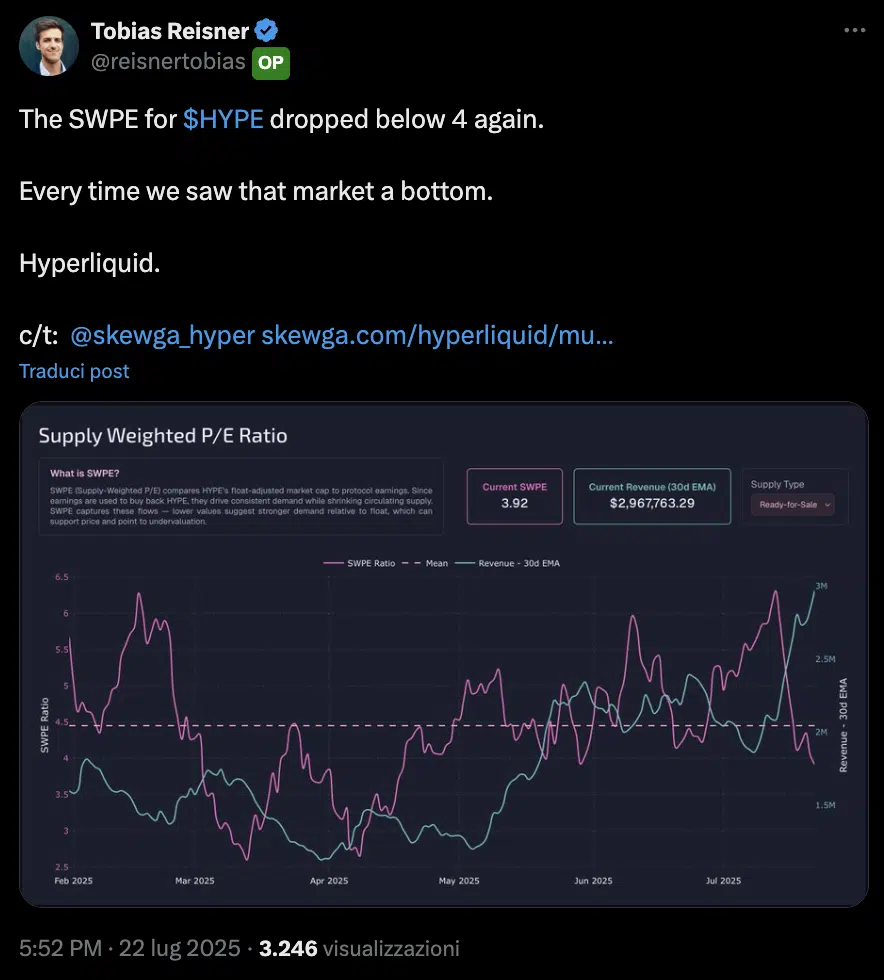Open the @skewga_hyper mention
This screenshot has width=884, height=980.
point(163,335)
